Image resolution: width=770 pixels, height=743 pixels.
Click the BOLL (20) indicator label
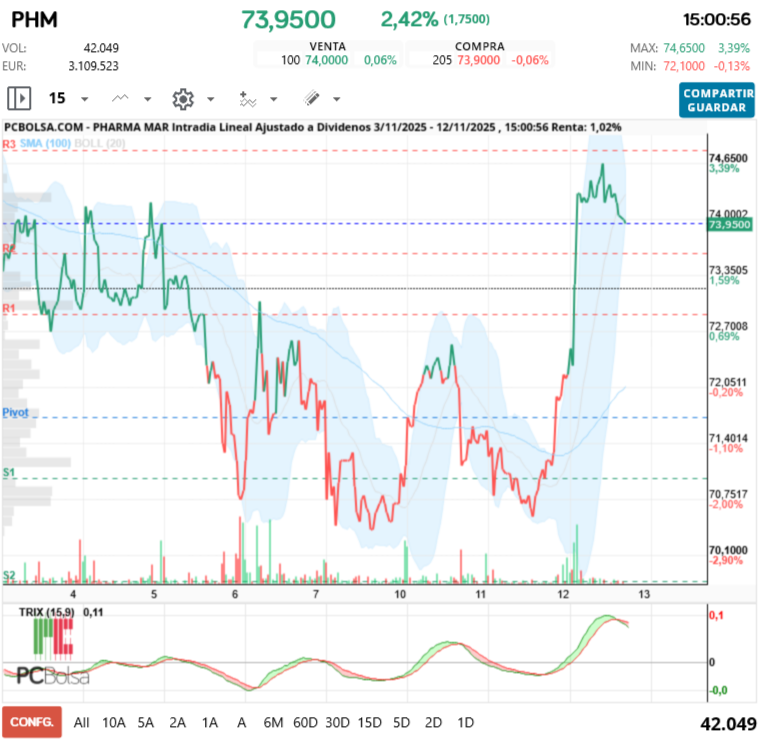click(100, 143)
